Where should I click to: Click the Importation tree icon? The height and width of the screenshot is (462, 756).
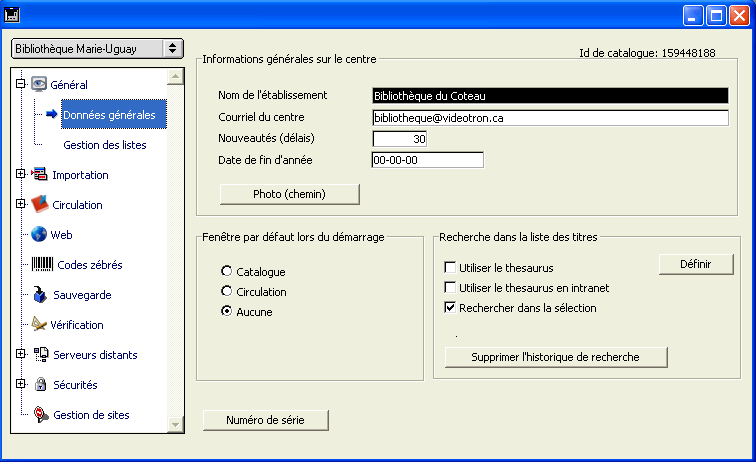tap(39, 175)
